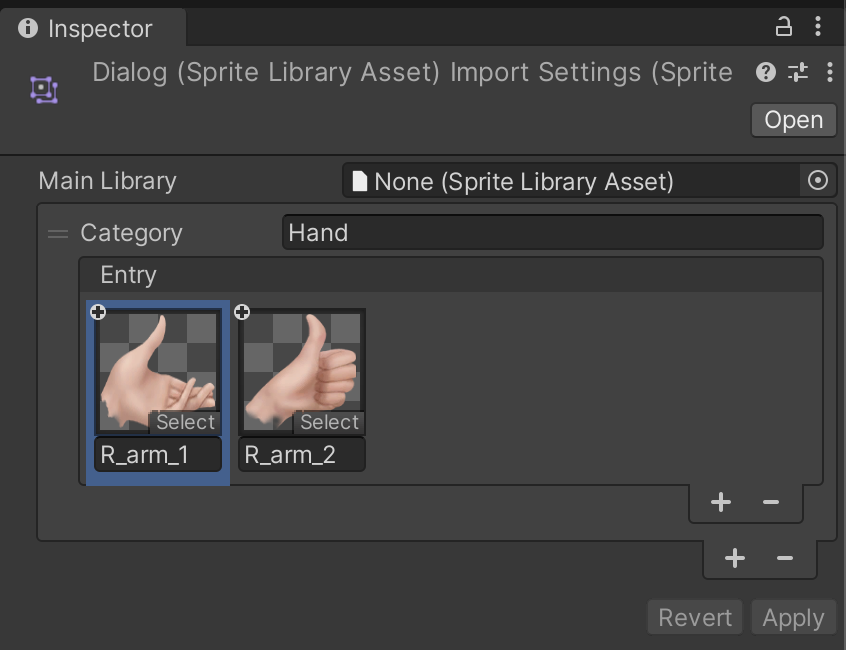Viewport: 846px width, 650px height.
Task: Edit the R_arm_2 entry name field
Action: (x=302, y=455)
